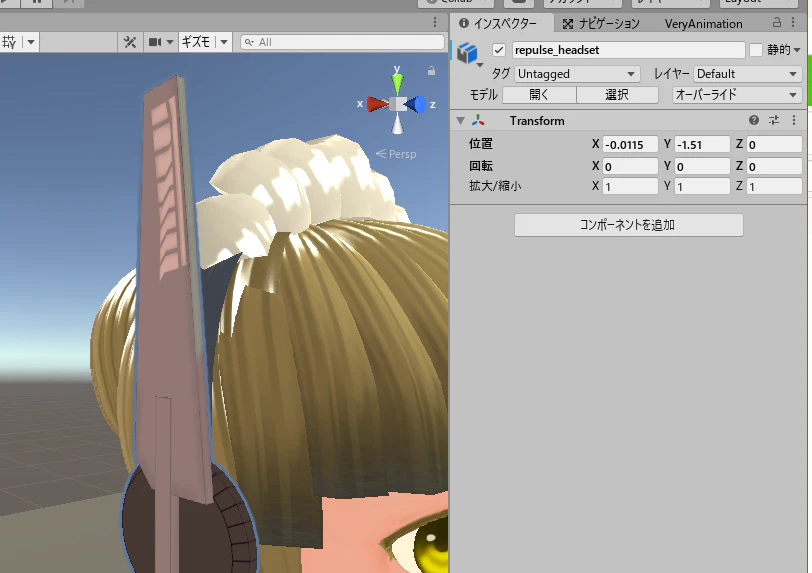The width and height of the screenshot is (812, 573).
Task: Click the 拡大/縮小 label
Action: (x=495, y=186)
